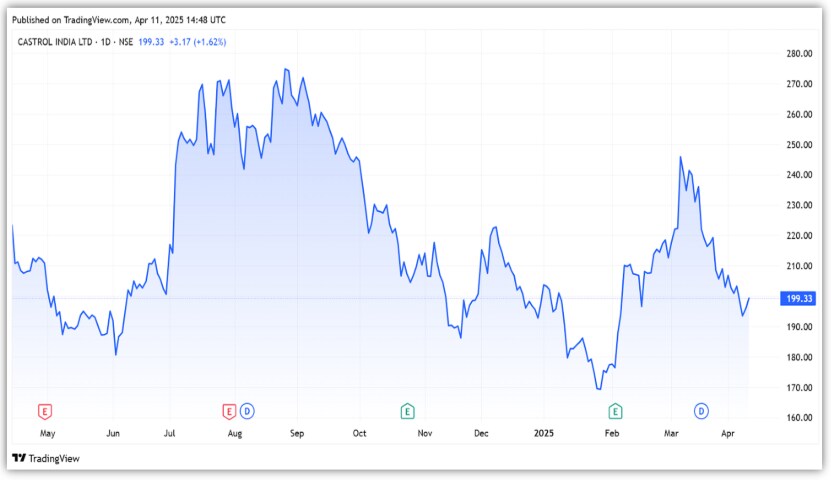Click the 180.00 price axis label
The image size is (831, 480).
tap(799, 357)
